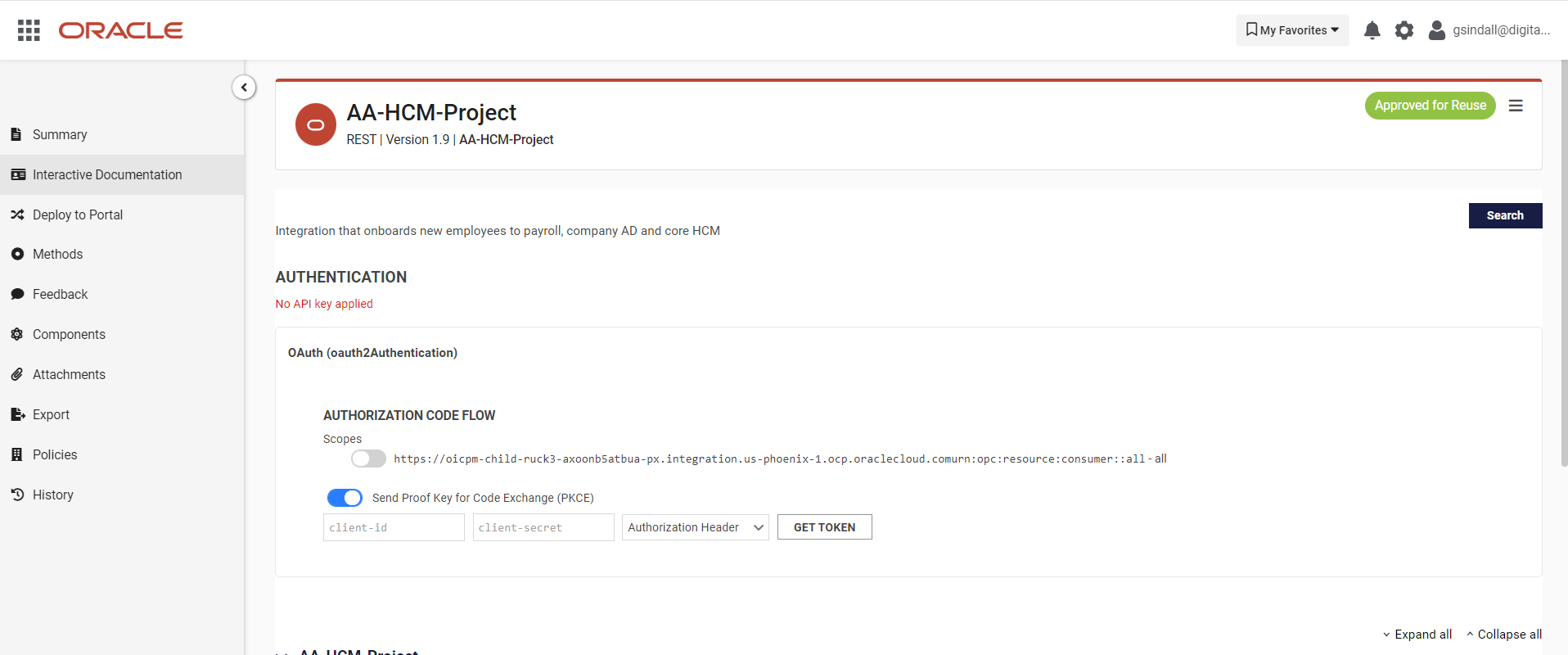Screen dimensions: 1568x655
Task: Click the Methods circle icon
Action: tap(17, 254)
